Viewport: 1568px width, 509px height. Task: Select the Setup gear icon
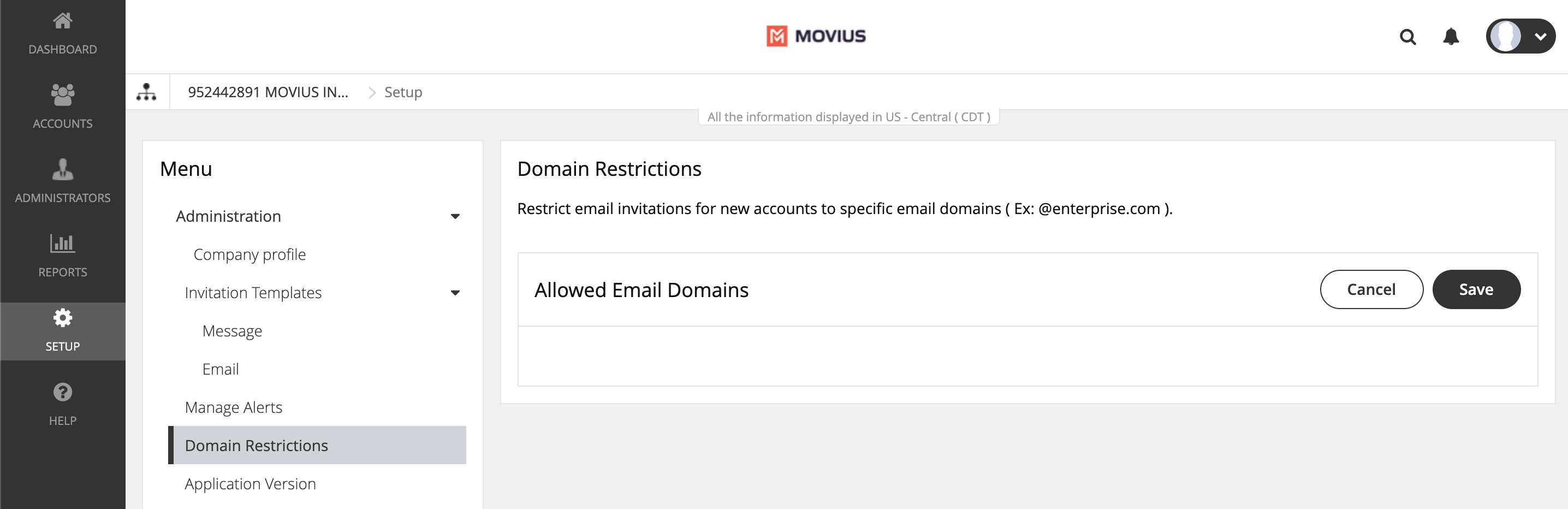(62, 318)
